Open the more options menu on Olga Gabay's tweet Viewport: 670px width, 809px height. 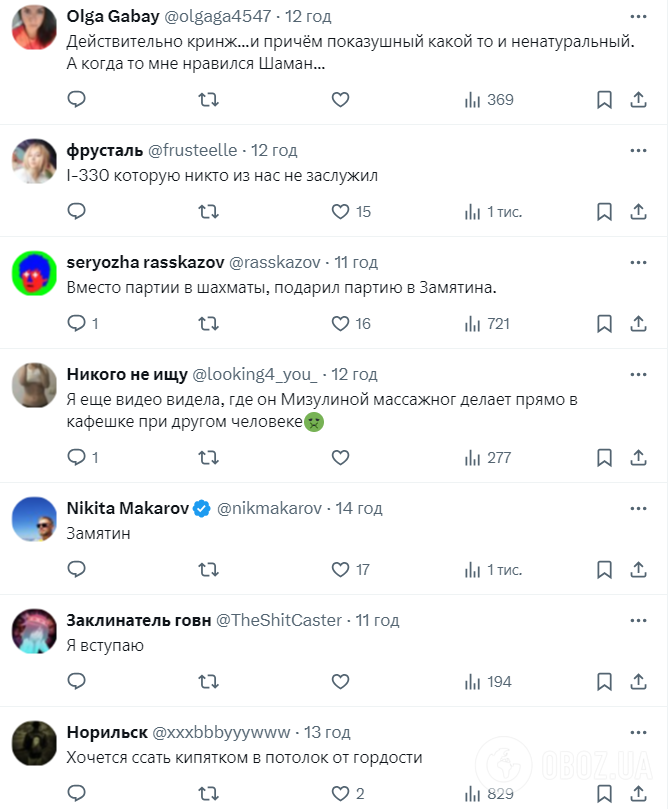pos(638,15)
